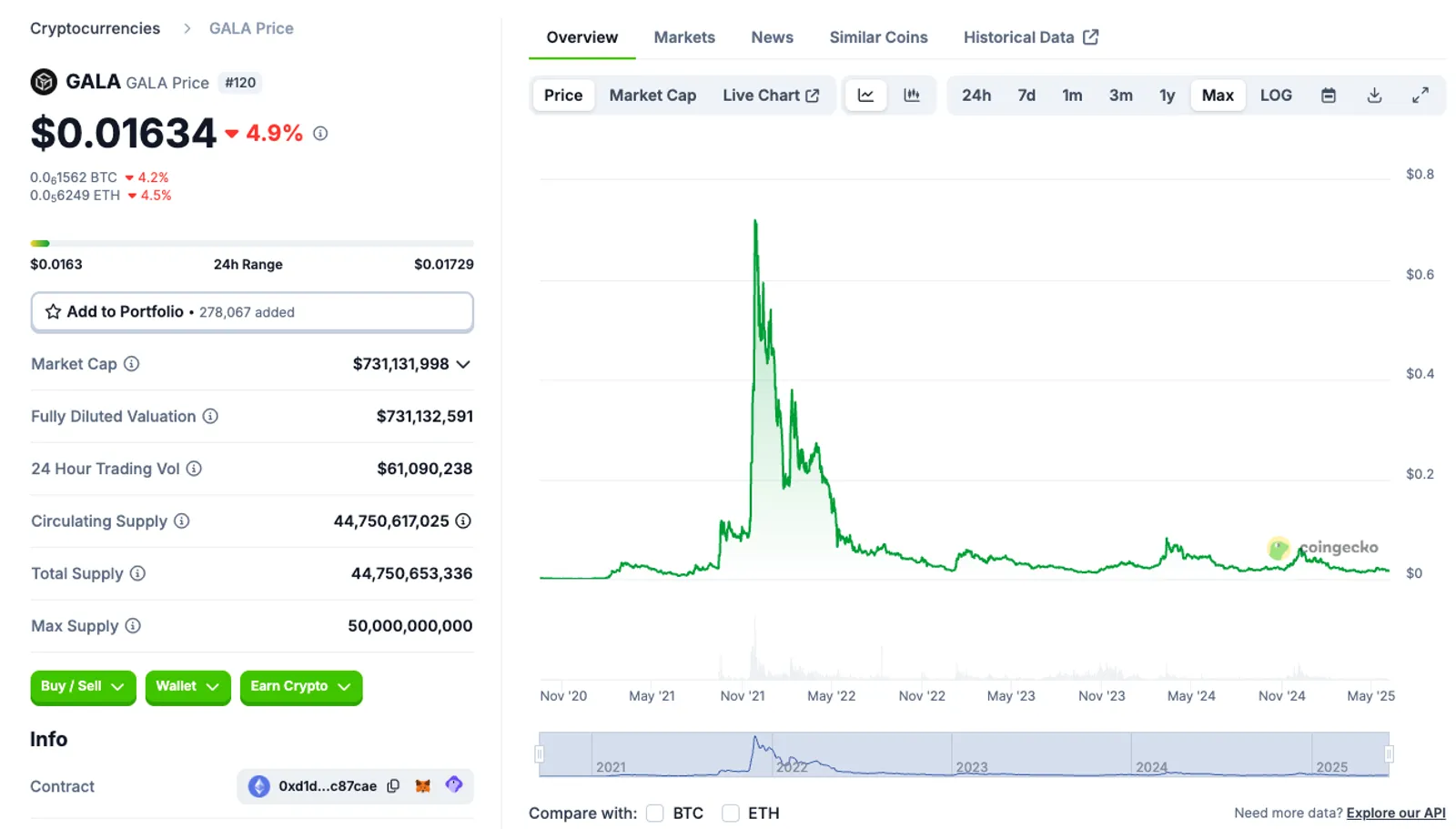The width and height of the screenshot is (1456, 829).
Task: Select the Max time range
Action: [1218, 96]
